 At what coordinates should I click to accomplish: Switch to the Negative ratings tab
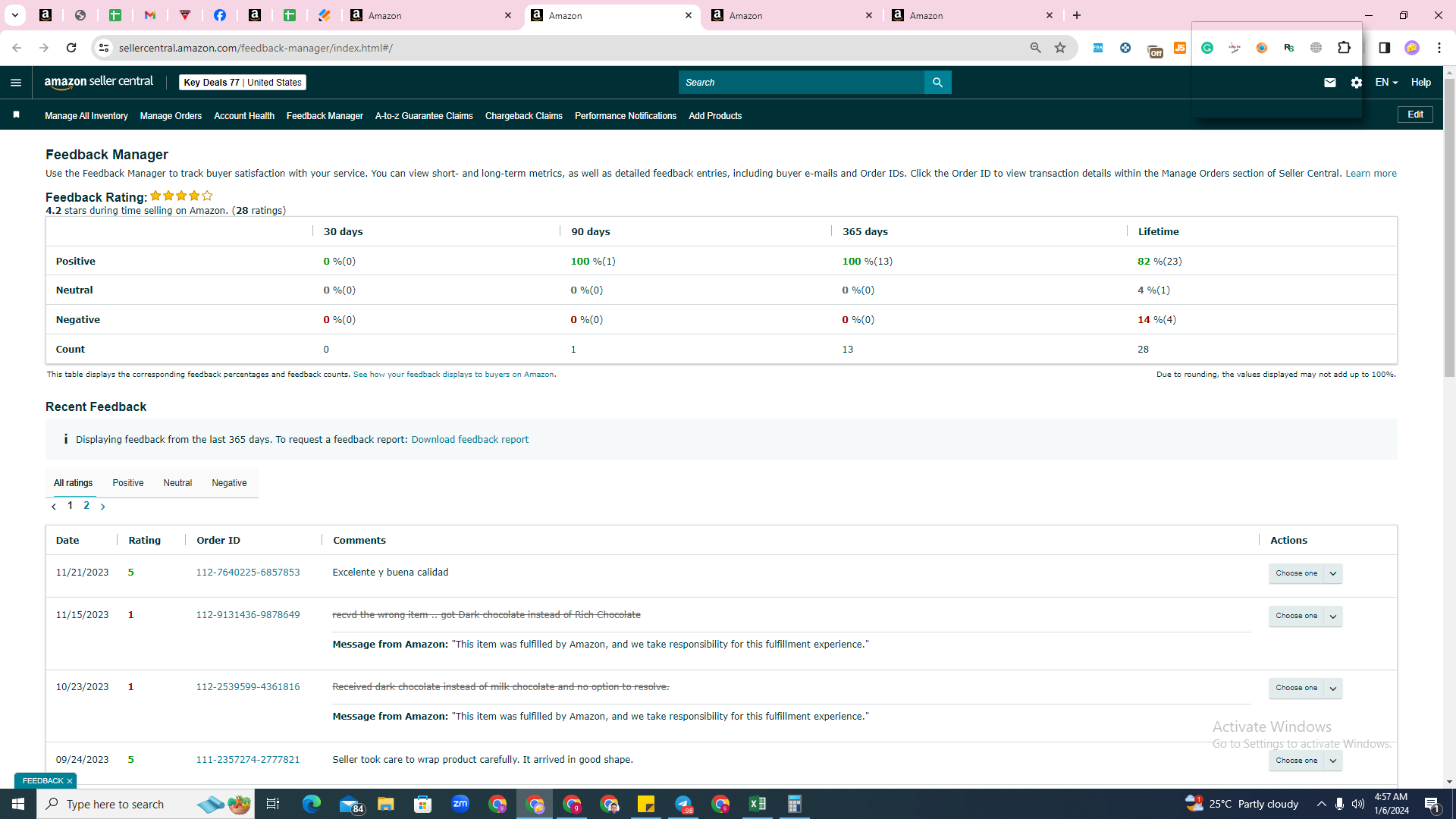click(x=229, y=483)
